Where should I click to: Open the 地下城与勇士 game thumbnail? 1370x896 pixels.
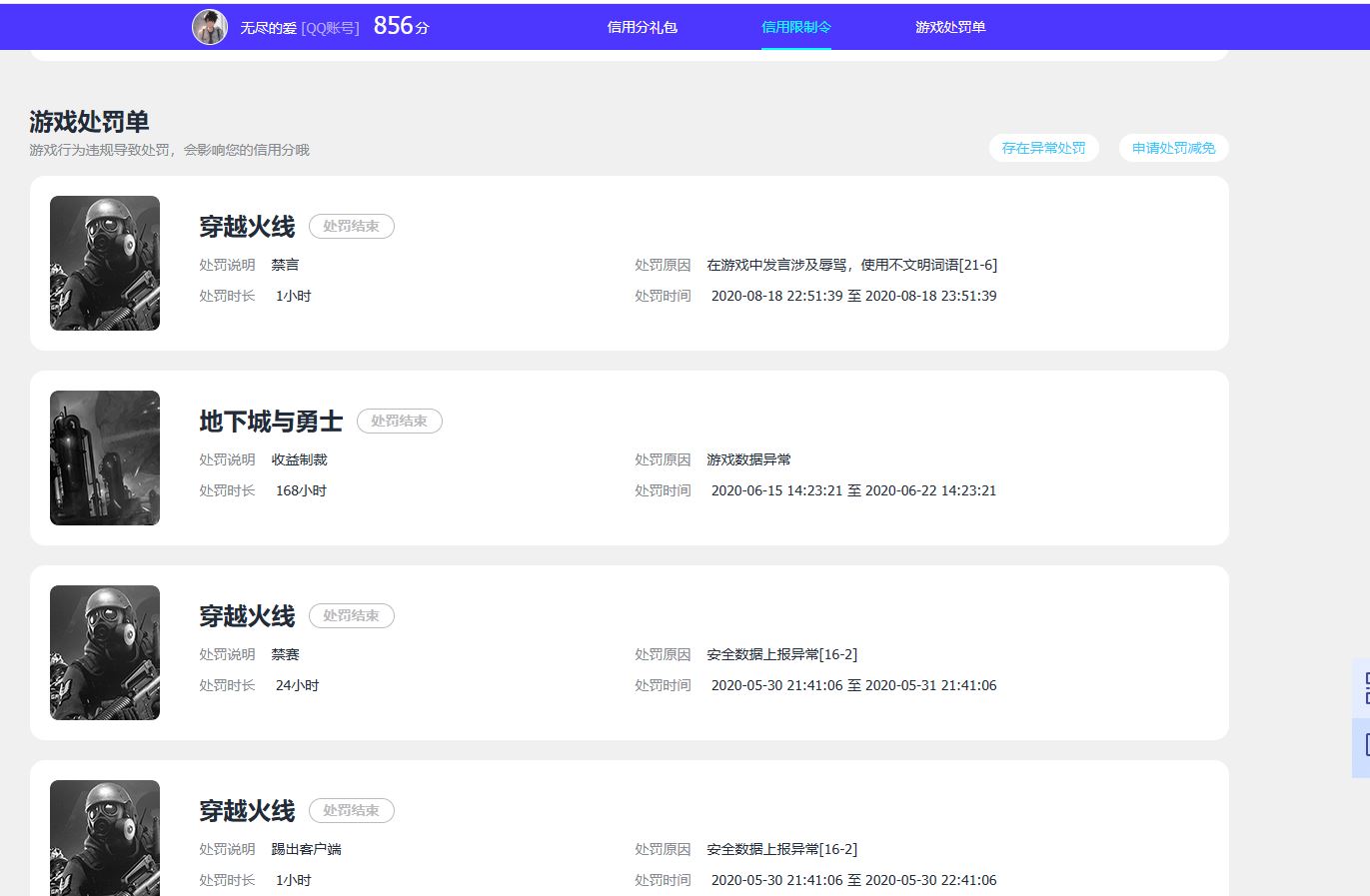105,457
